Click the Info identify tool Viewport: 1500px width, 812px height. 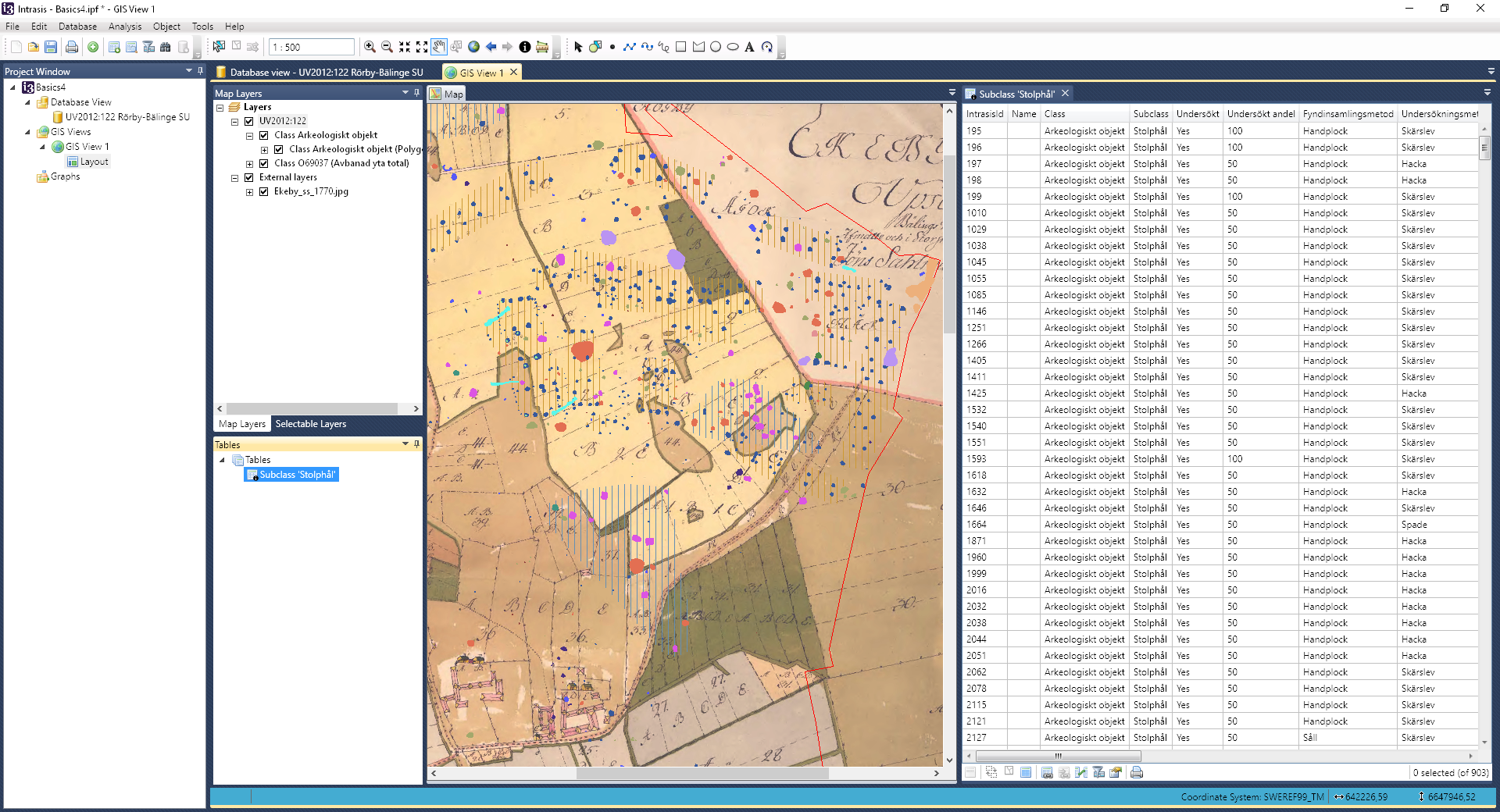pyautogui.click(x=525, y=47)
